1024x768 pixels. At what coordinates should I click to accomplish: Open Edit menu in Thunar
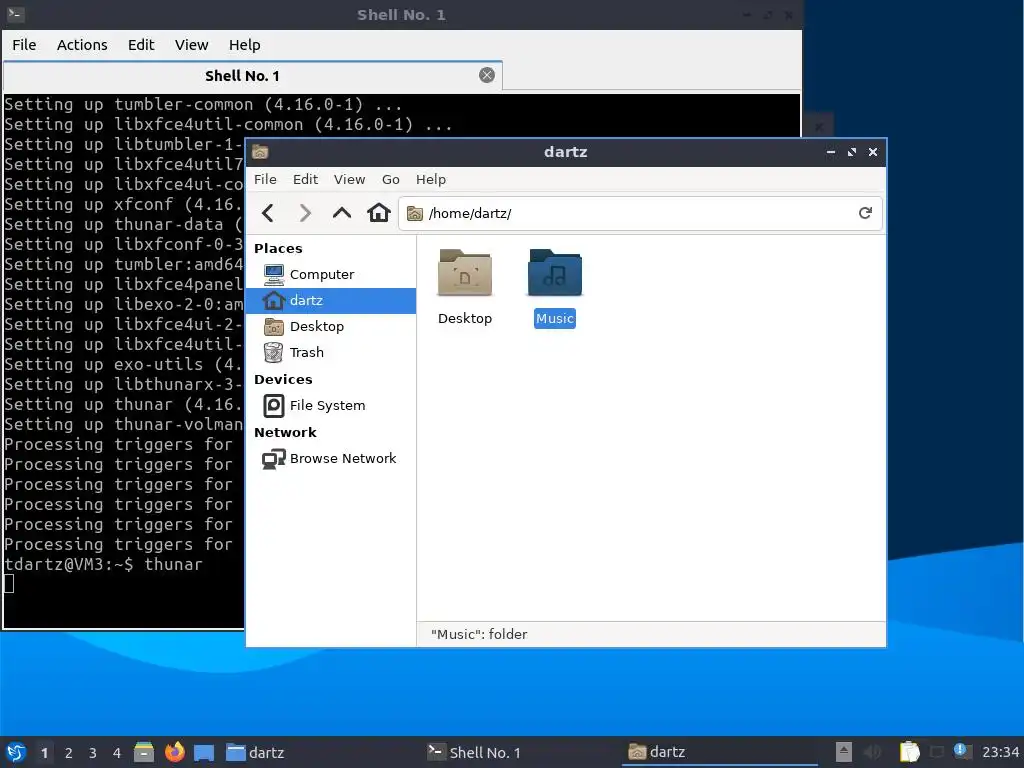point(305,180)
